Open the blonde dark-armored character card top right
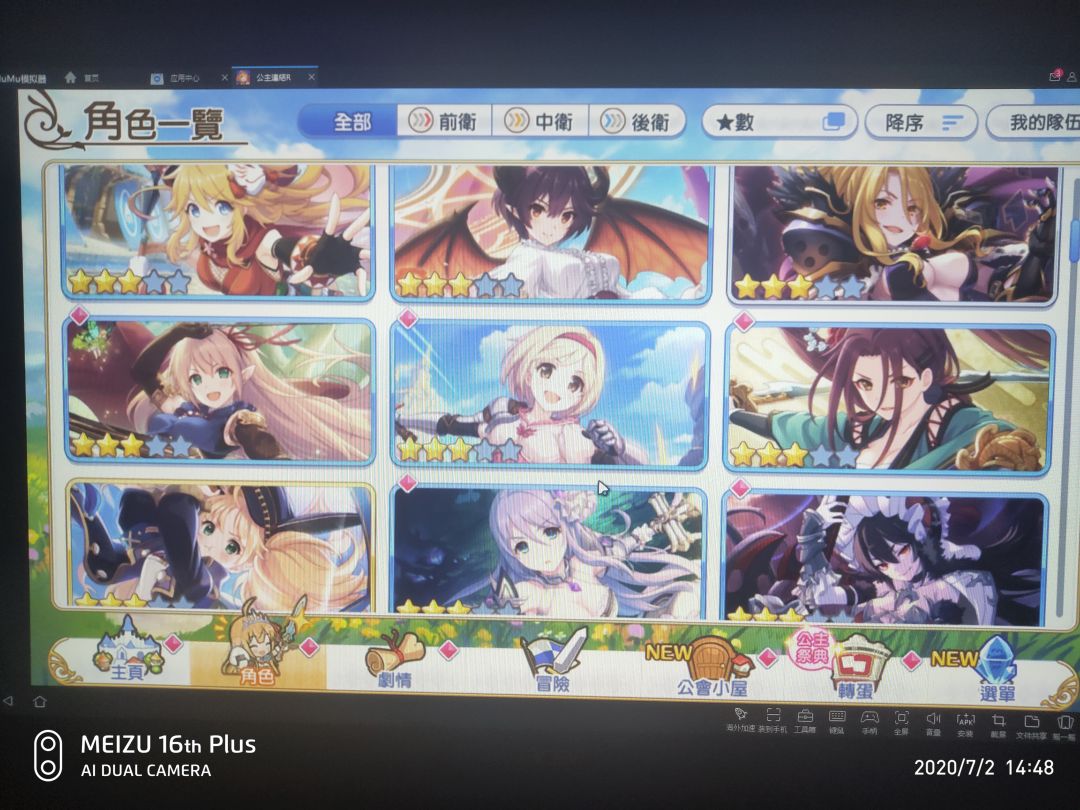Viewport: 1080px width, 810px height. point(893,234)
